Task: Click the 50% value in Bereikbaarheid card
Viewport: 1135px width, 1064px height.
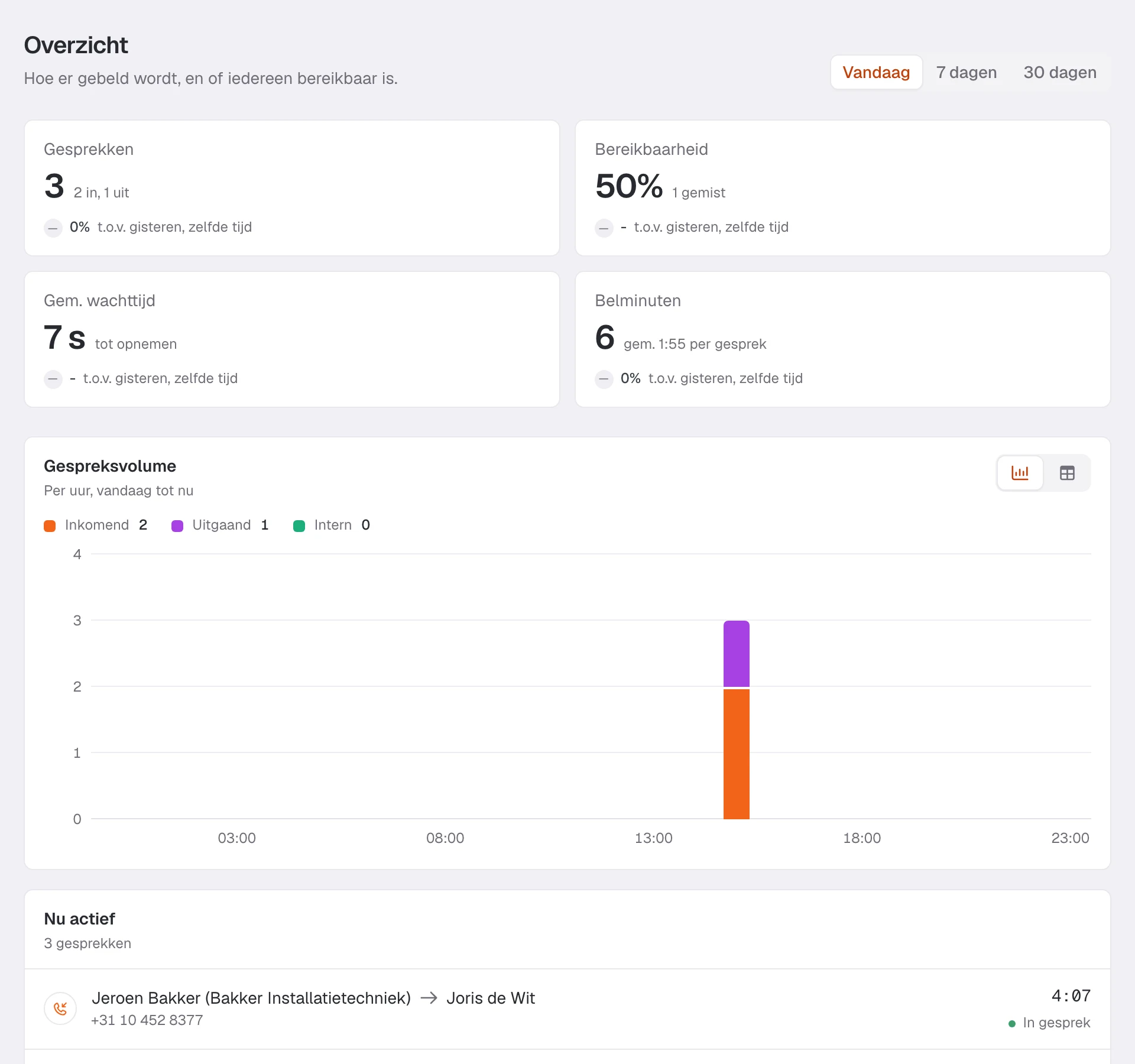Action: [629, 186]
